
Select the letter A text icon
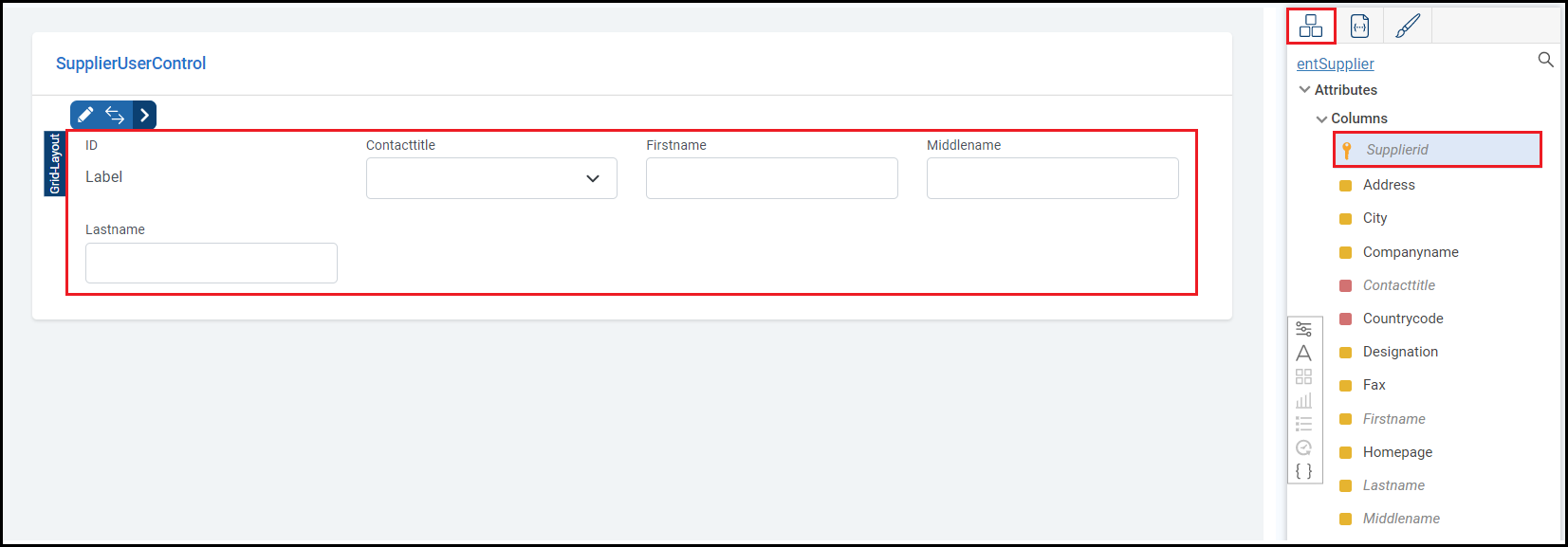[x=1304, y=353]
